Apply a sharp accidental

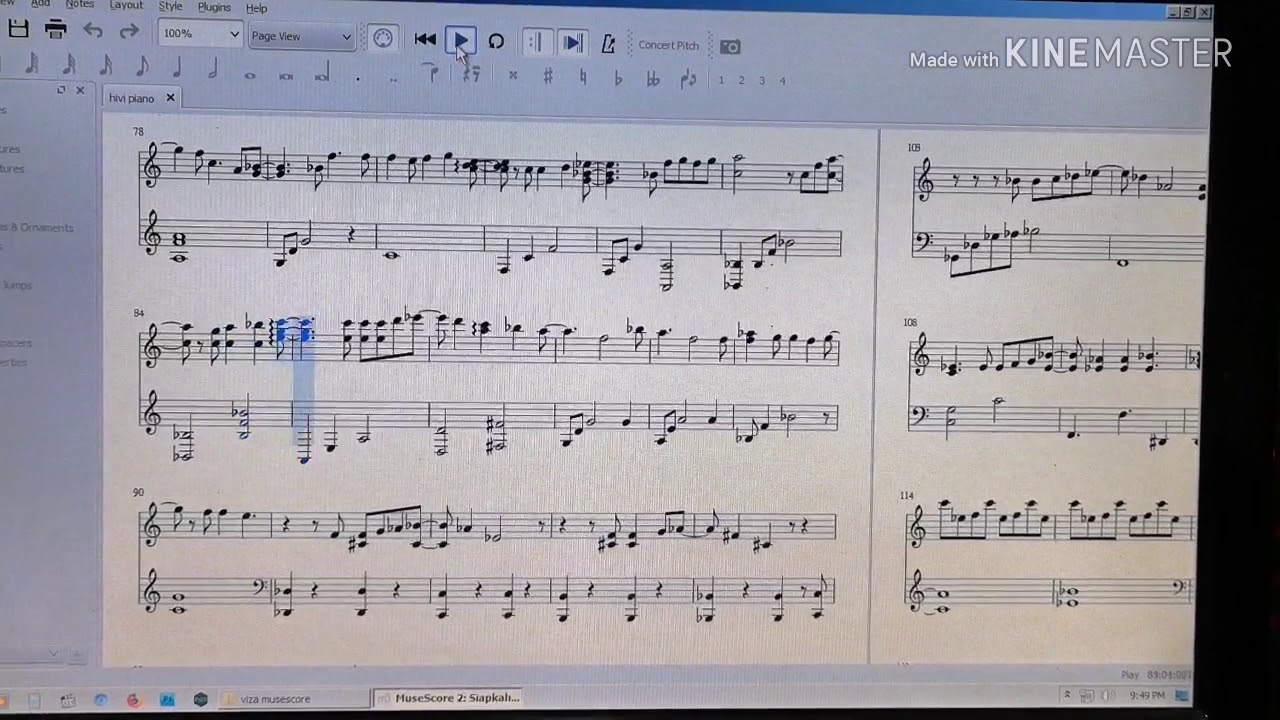point(548,76)
